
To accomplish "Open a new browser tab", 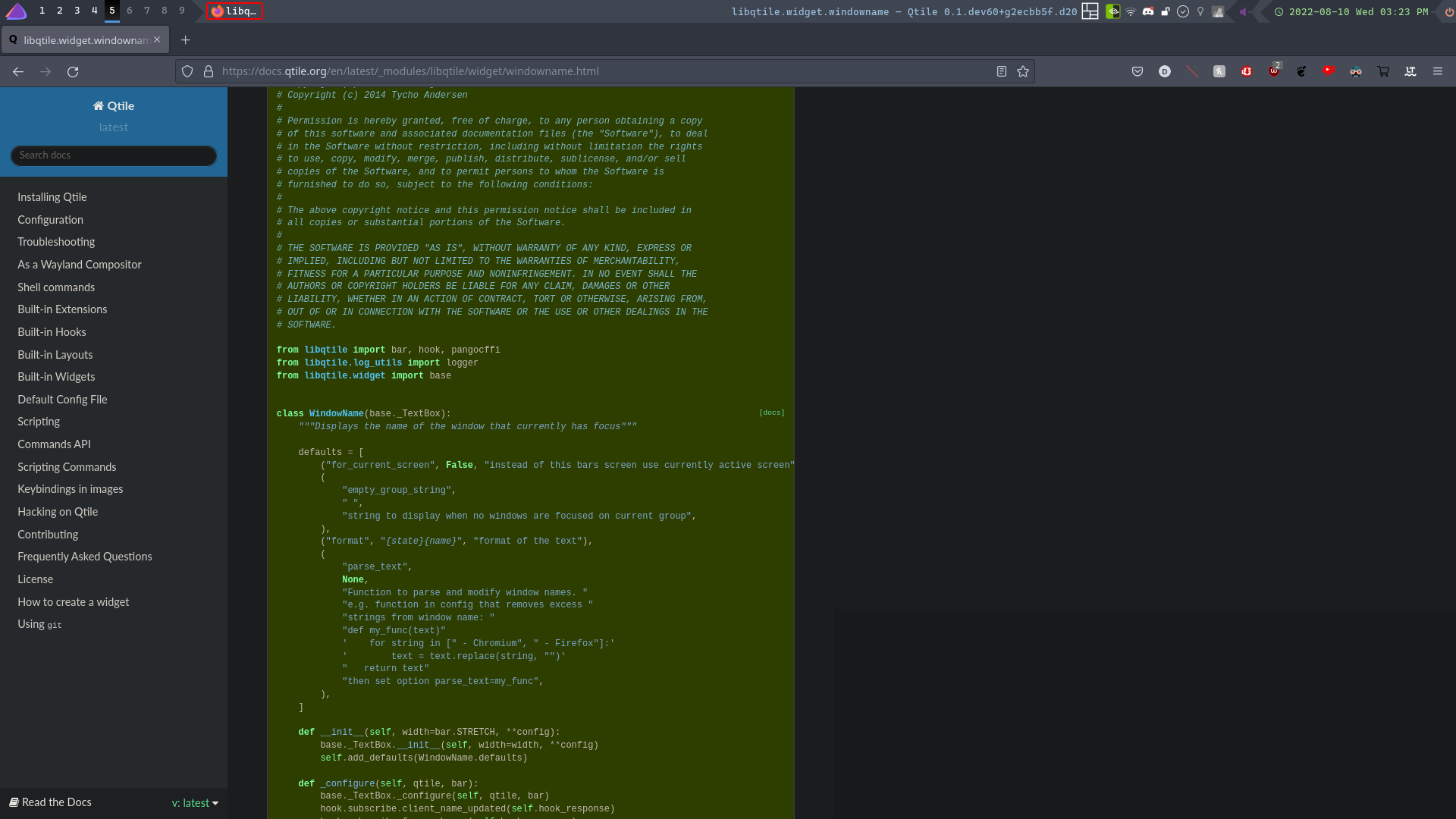I will (186, 40).
